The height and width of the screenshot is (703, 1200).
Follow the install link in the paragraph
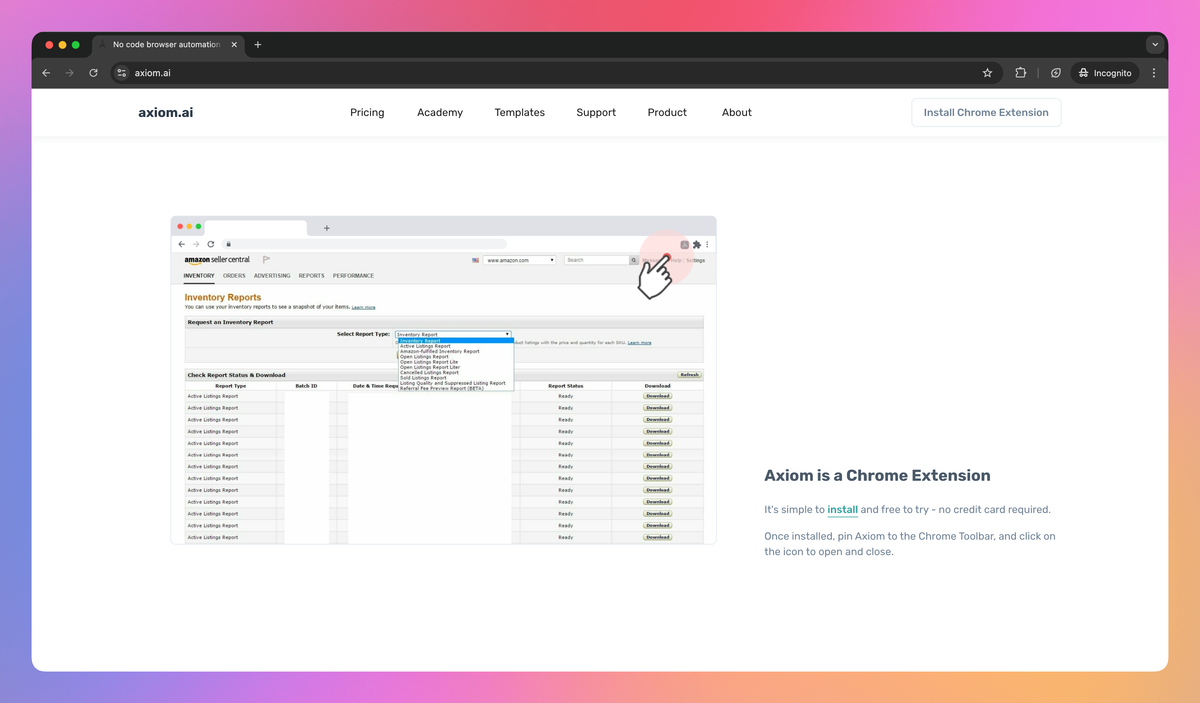(843, 510)
